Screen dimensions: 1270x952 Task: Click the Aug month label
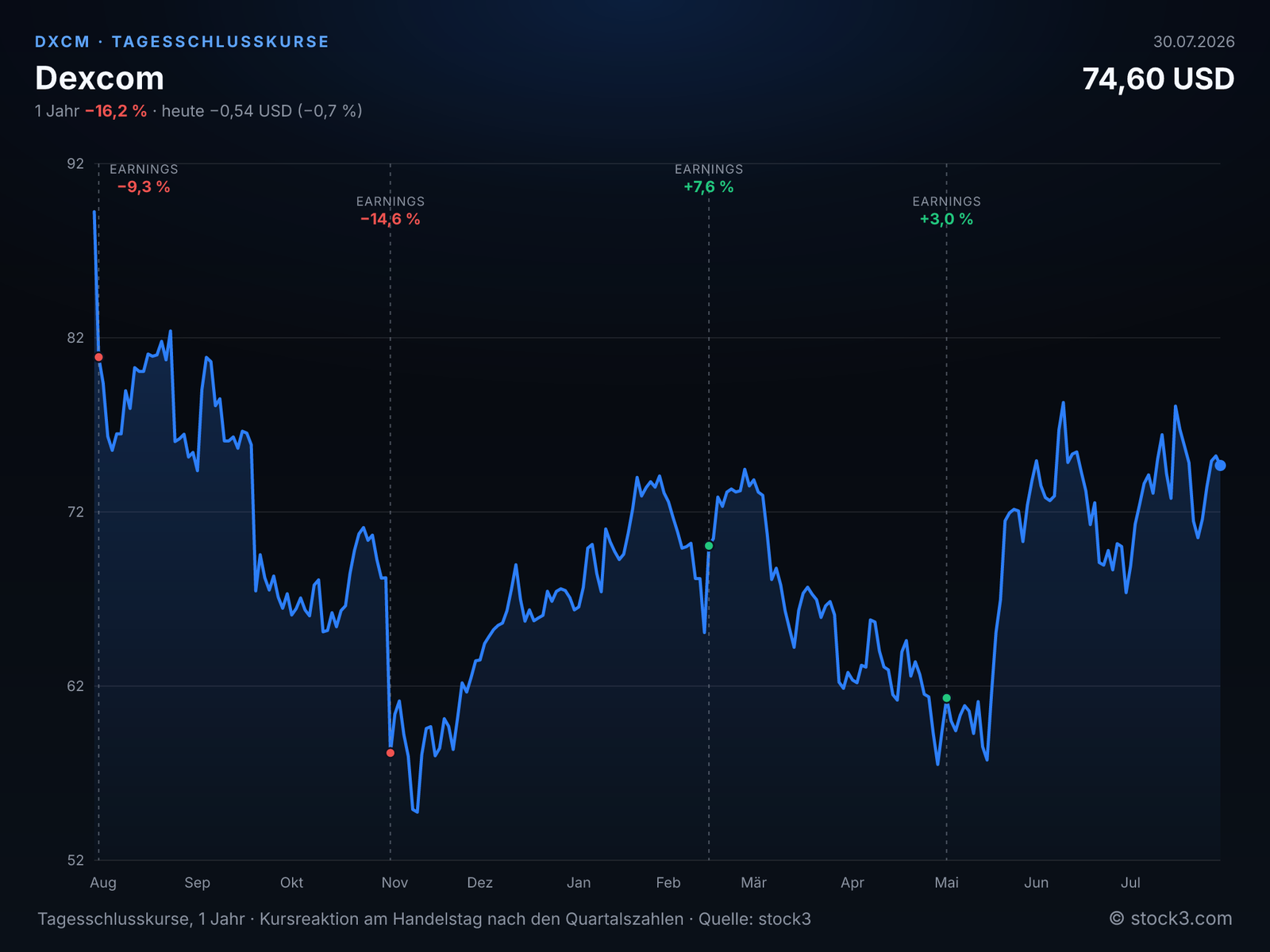click(103, 883)
